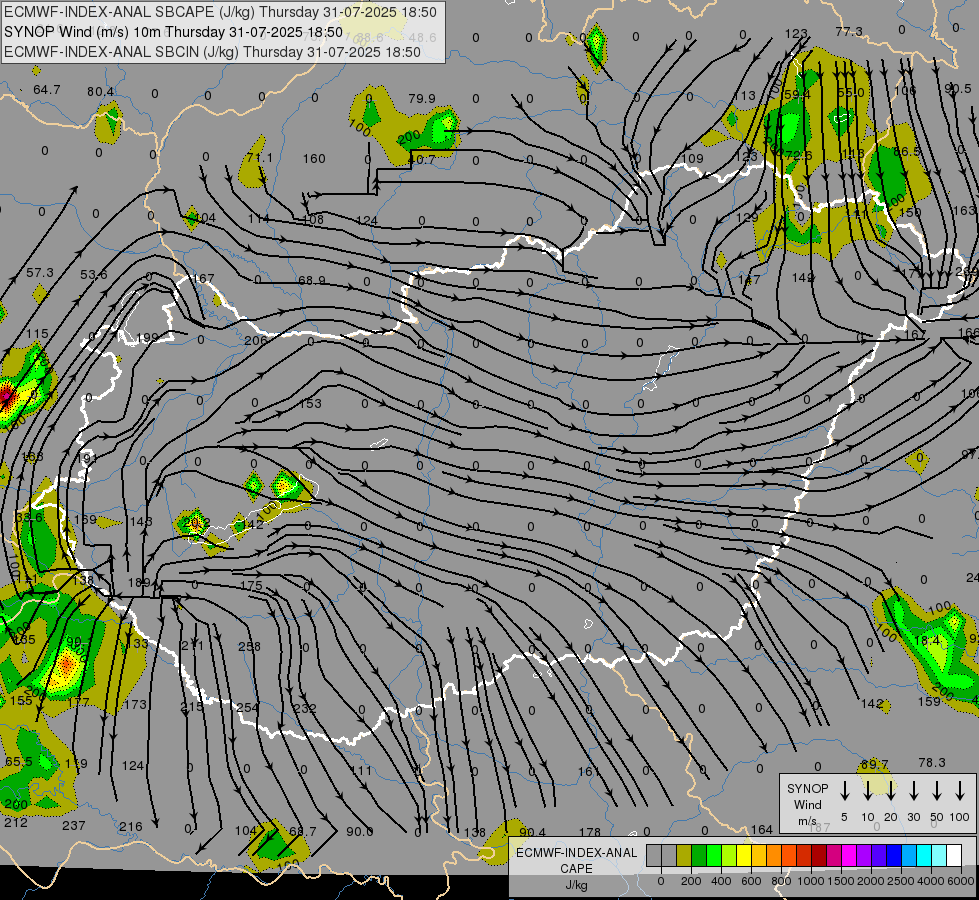Viewport: 979px width, 900px height.
Task: Click the 50 m/s wind arrow in legend
Action: coord(937,791)
